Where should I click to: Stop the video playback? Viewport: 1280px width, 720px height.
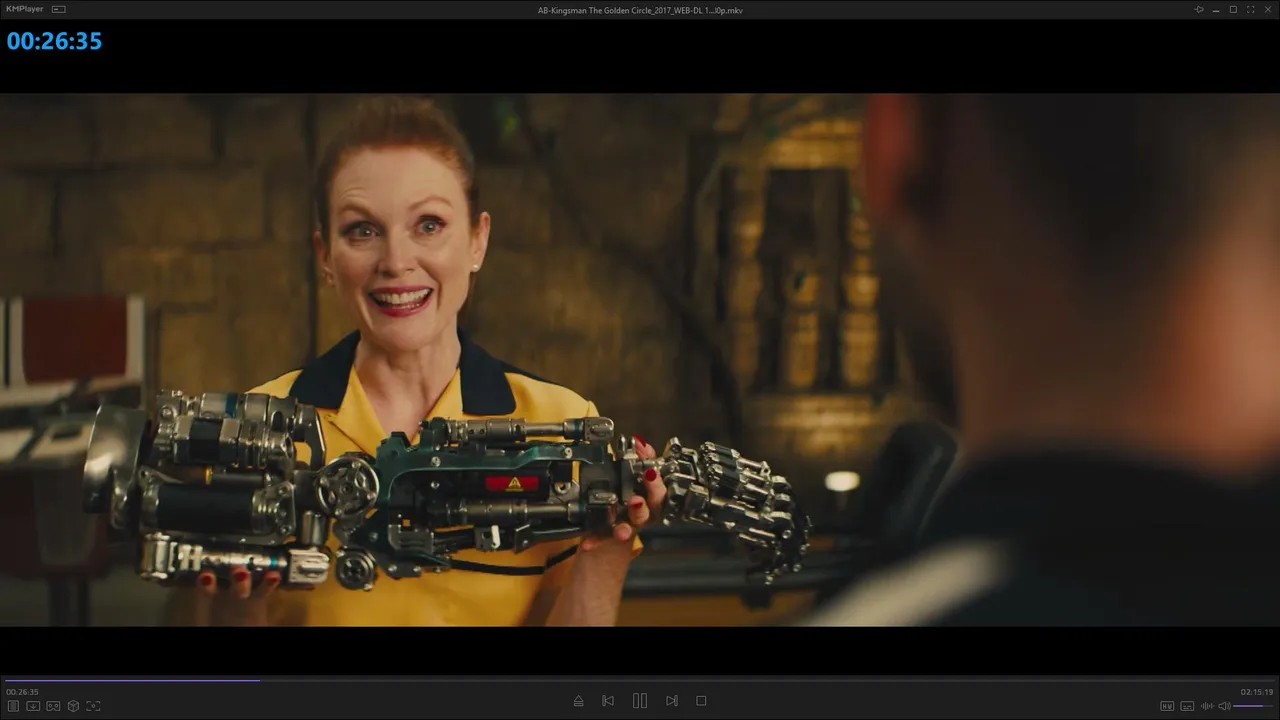701,701
